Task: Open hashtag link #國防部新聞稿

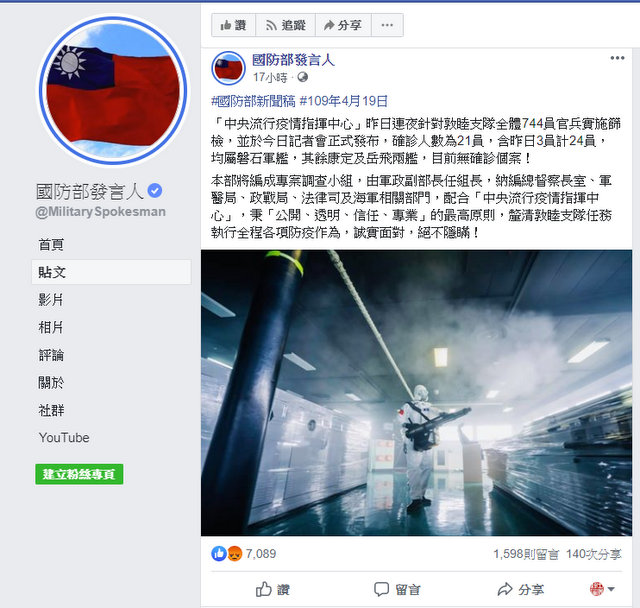Action: click(253, 101)
